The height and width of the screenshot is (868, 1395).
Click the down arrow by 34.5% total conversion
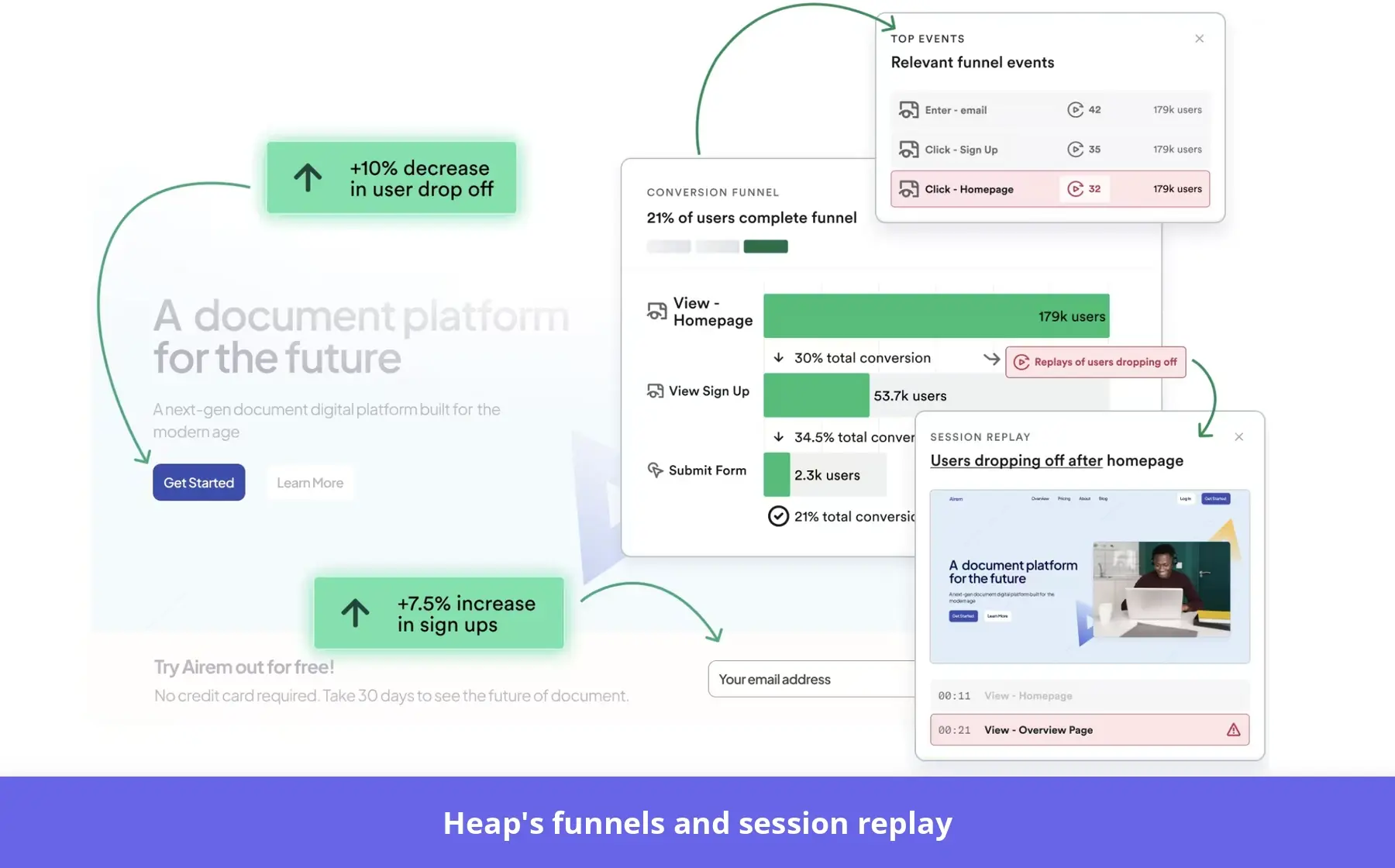tap(779, 437)
